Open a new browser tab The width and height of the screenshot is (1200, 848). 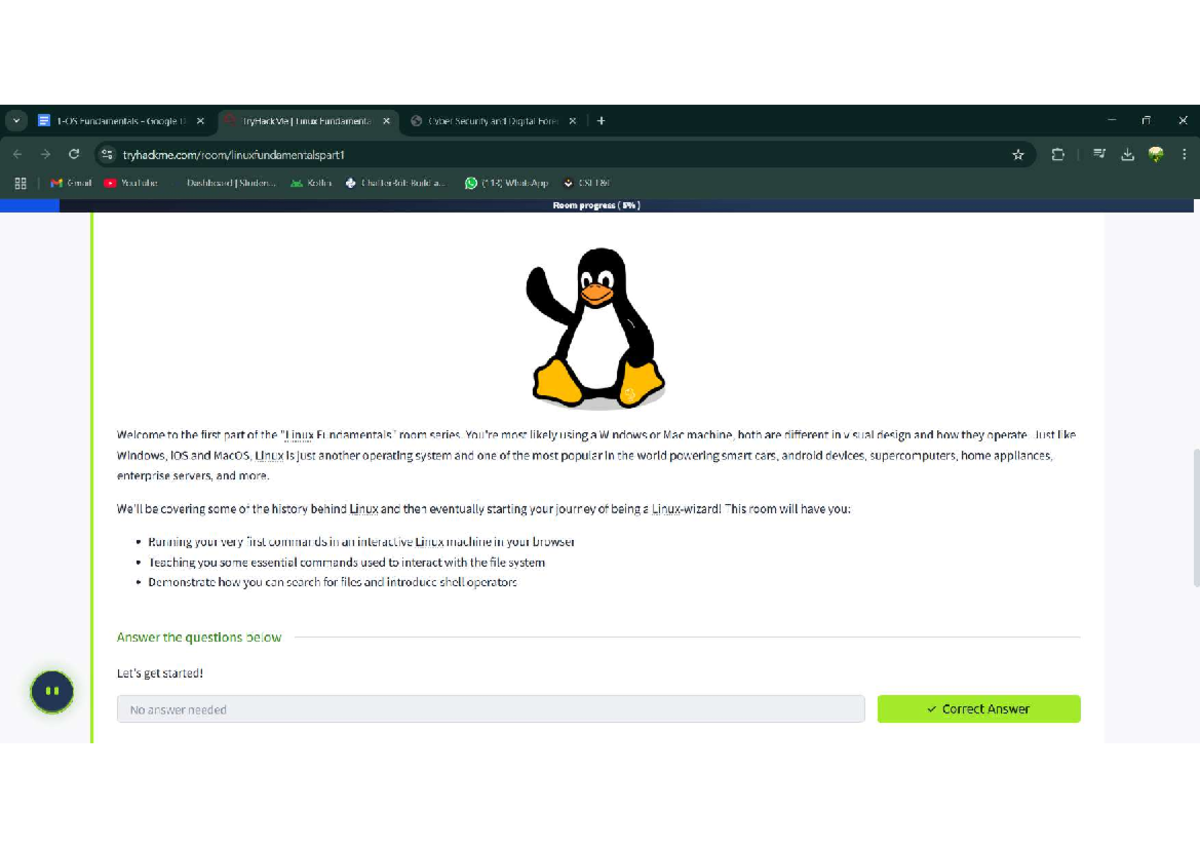pos(601,121)
